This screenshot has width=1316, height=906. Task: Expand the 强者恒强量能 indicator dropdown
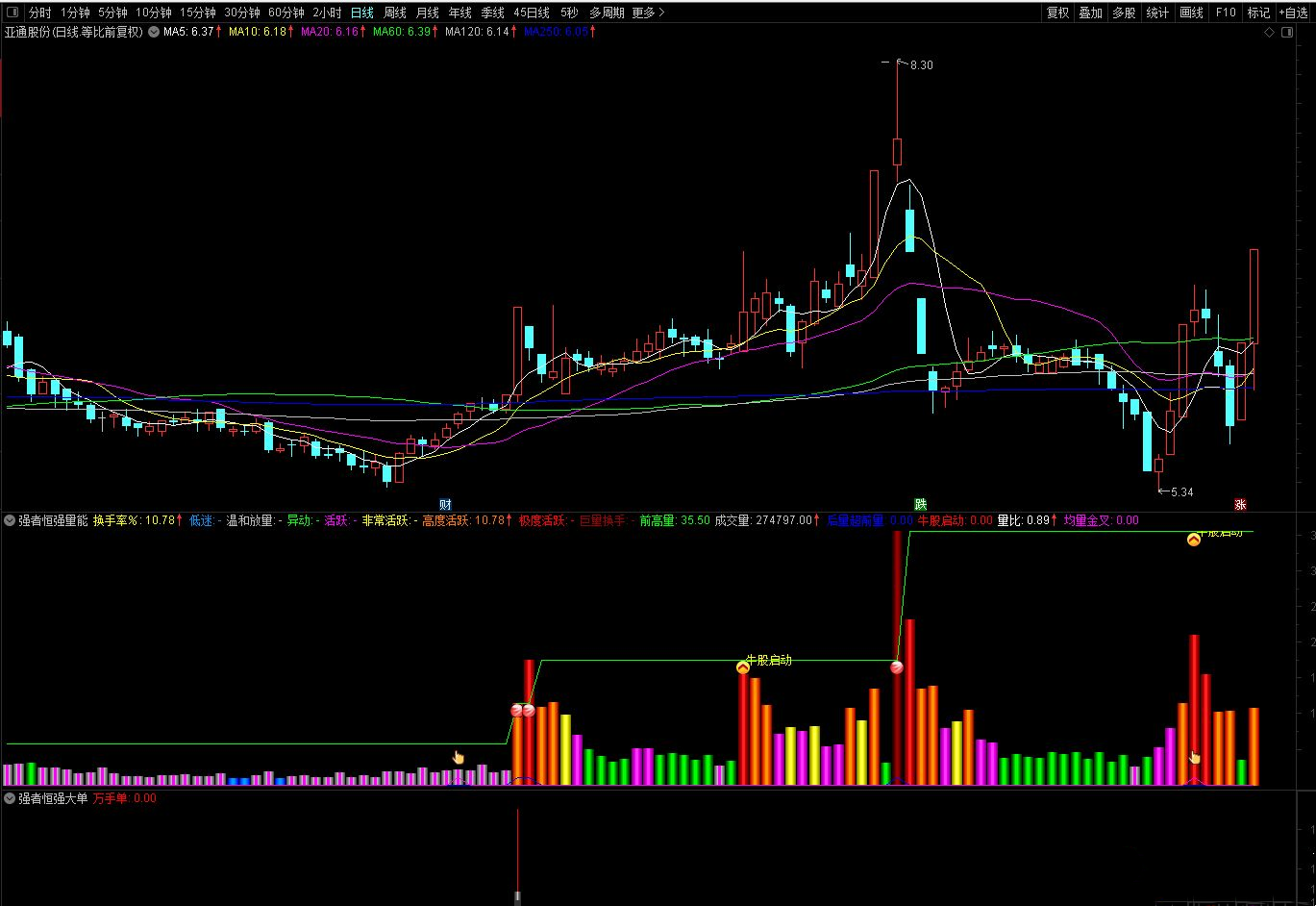10,520
